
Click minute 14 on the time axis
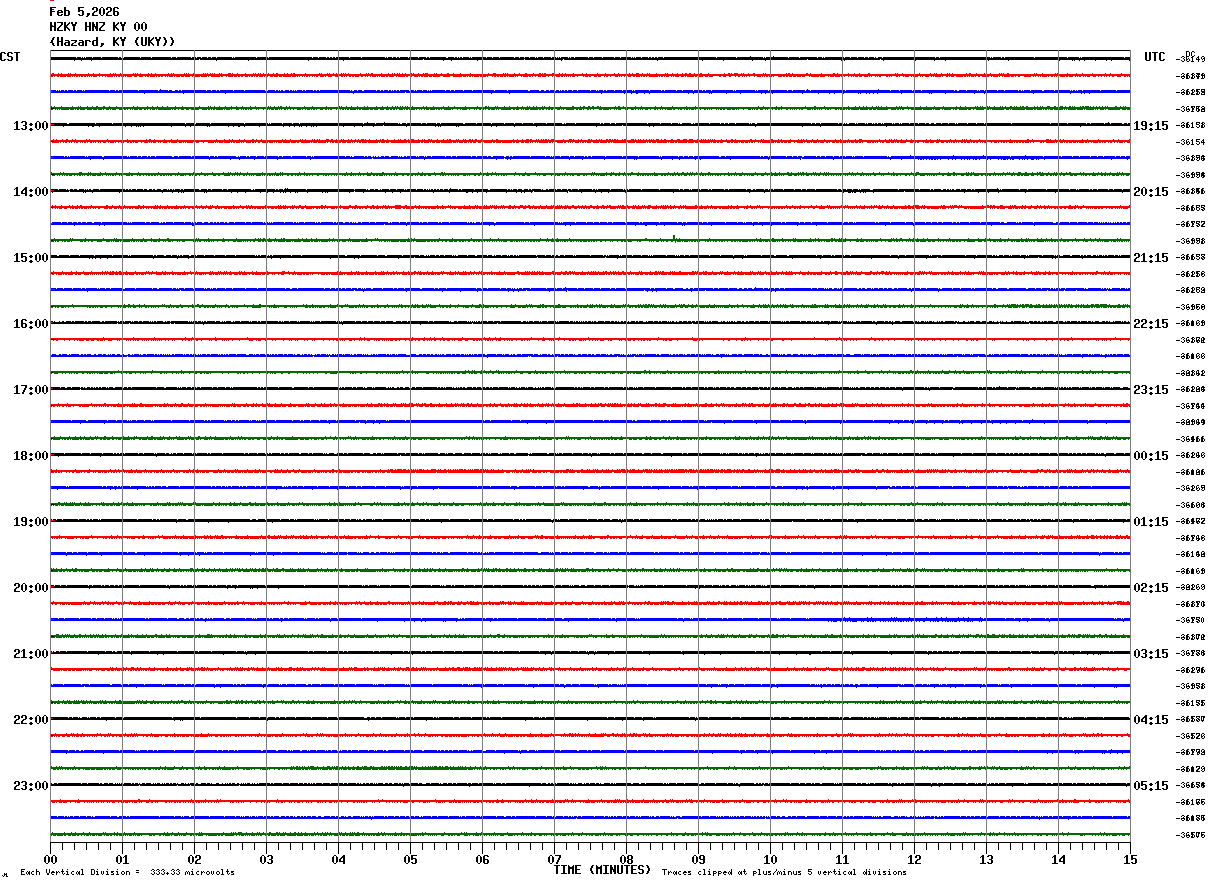[1058, 859]
